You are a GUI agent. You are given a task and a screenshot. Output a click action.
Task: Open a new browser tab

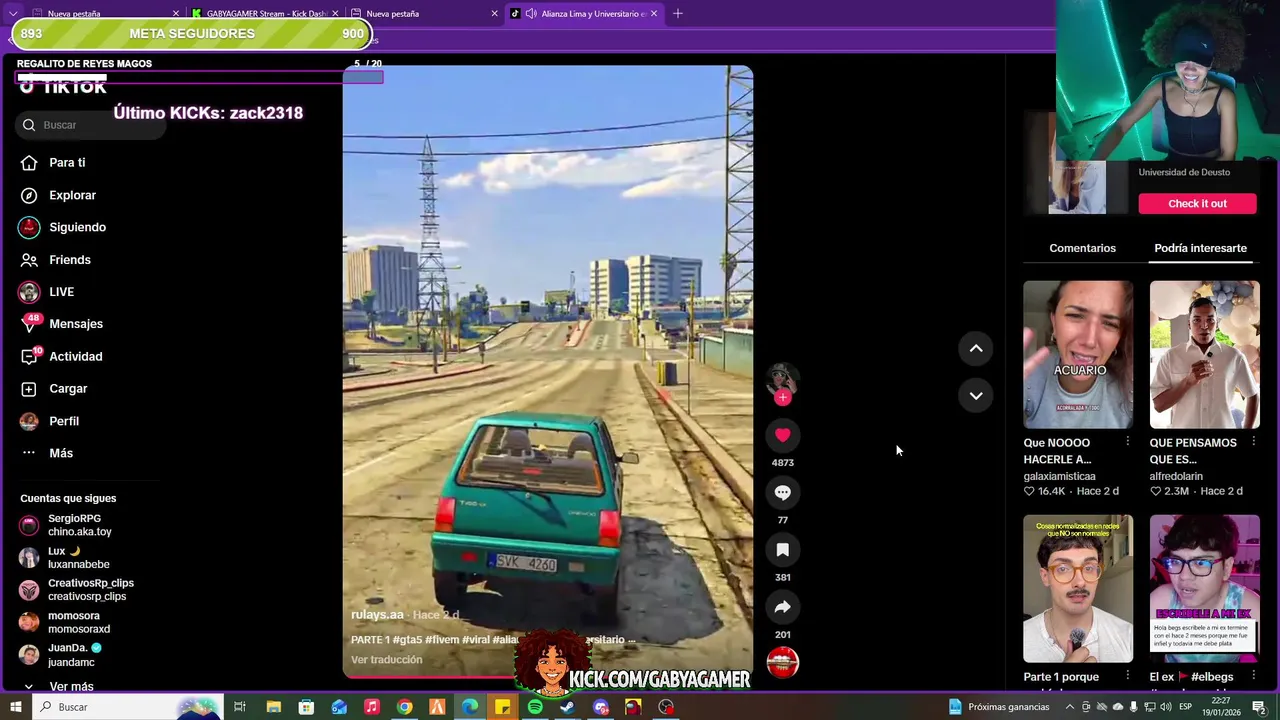click(678, 14)
